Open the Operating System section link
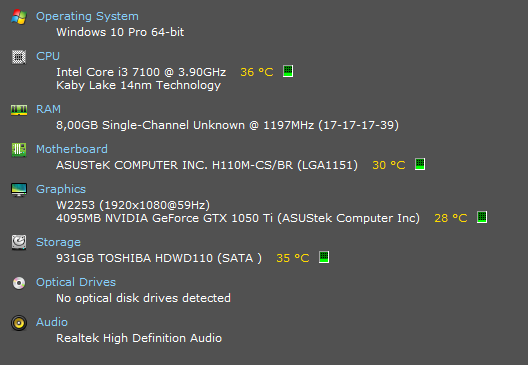Viewport: 528px width, 365px height. (x=87, y=16)
